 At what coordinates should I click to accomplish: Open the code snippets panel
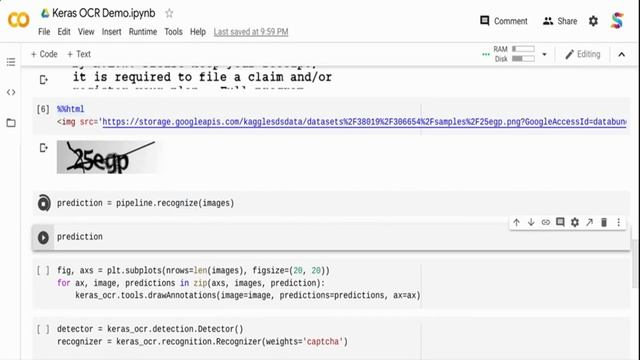11,92
